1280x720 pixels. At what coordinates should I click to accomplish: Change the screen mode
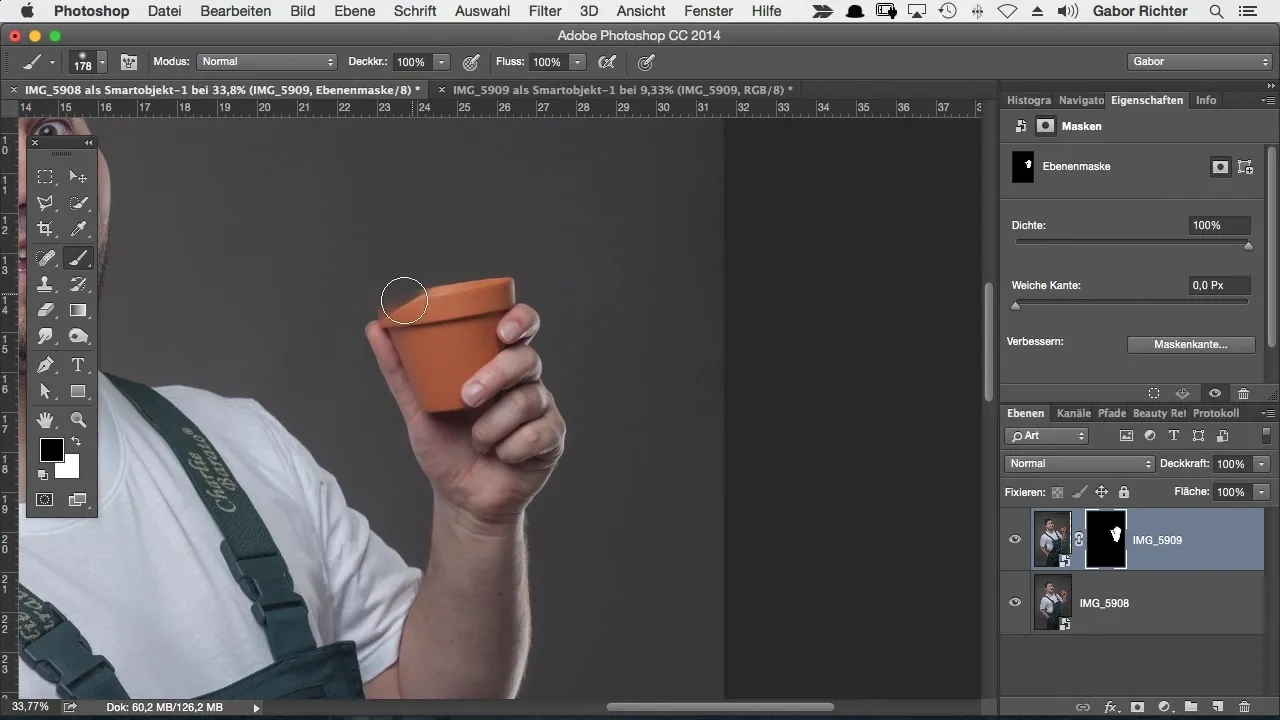(78, 499)
